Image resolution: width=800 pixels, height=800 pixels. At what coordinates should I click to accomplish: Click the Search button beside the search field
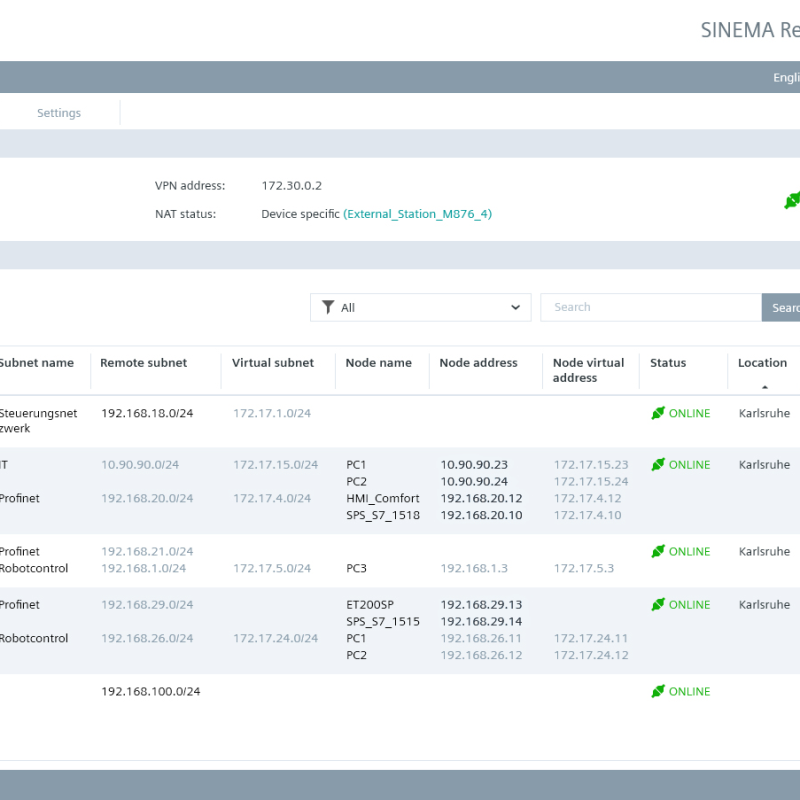pyautogui.click(x=781, y=307)
